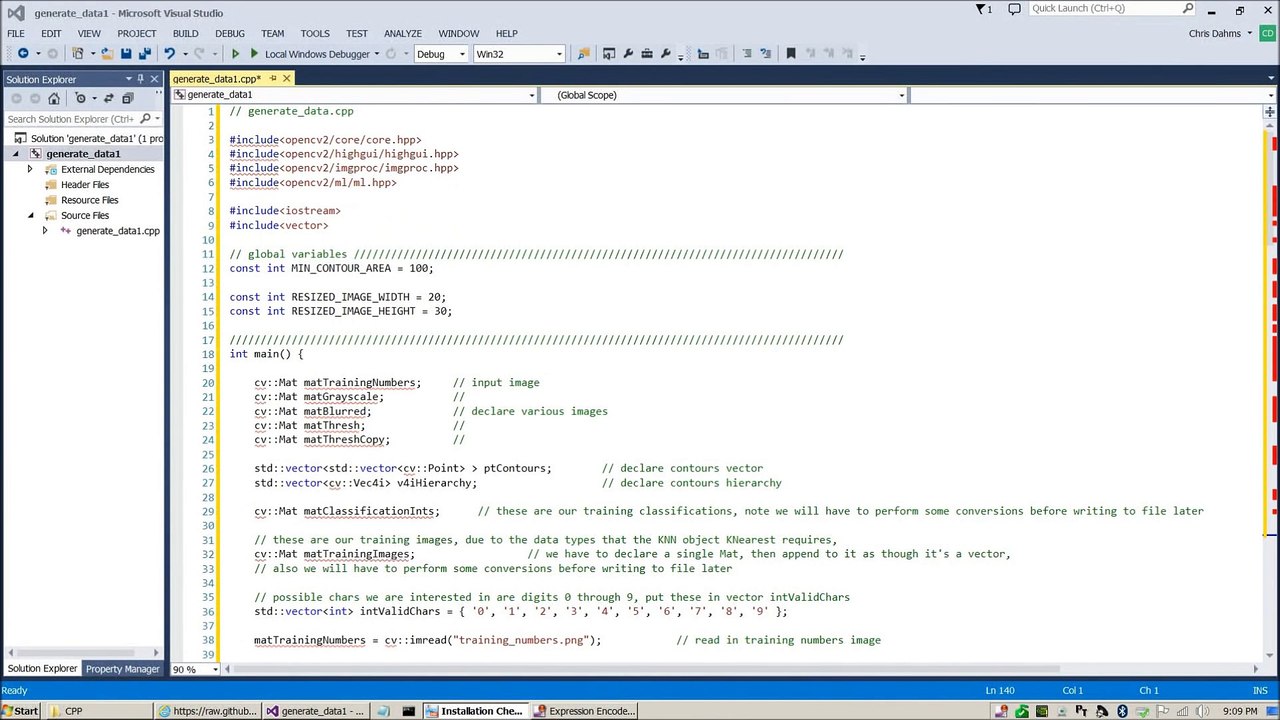Open the FILE menu

tap(16, 33)
